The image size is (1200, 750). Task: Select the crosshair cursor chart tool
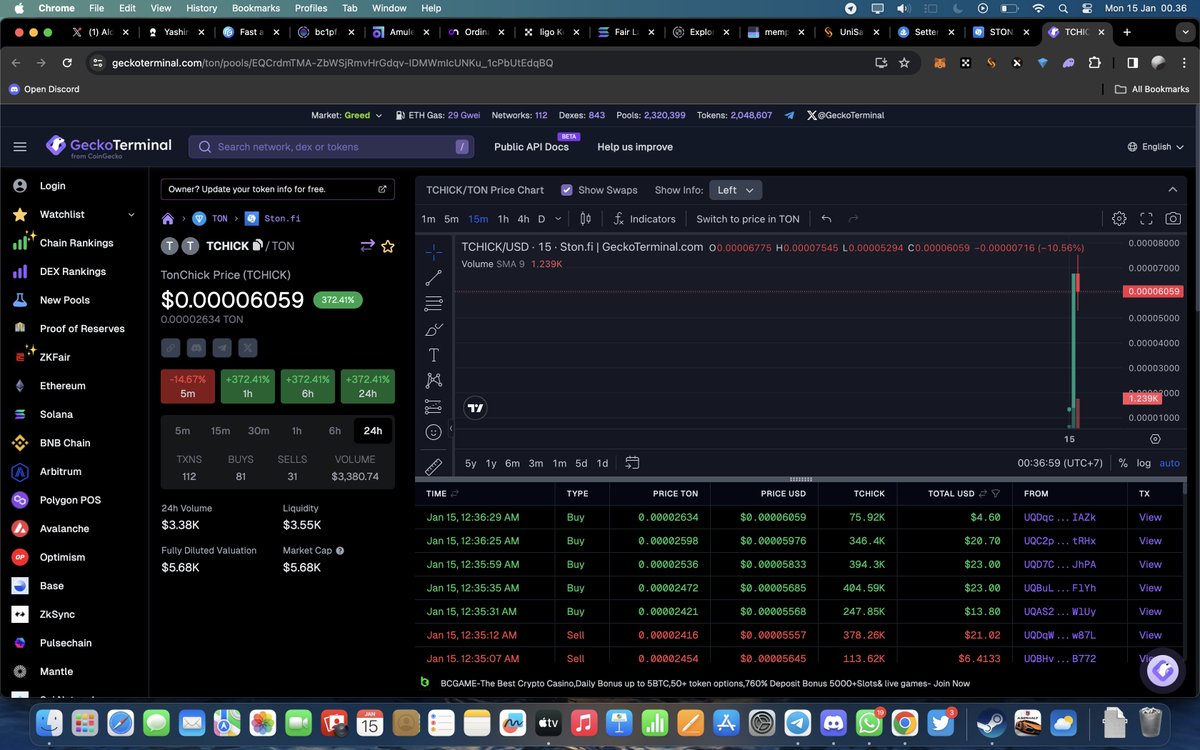pos(433,252)
